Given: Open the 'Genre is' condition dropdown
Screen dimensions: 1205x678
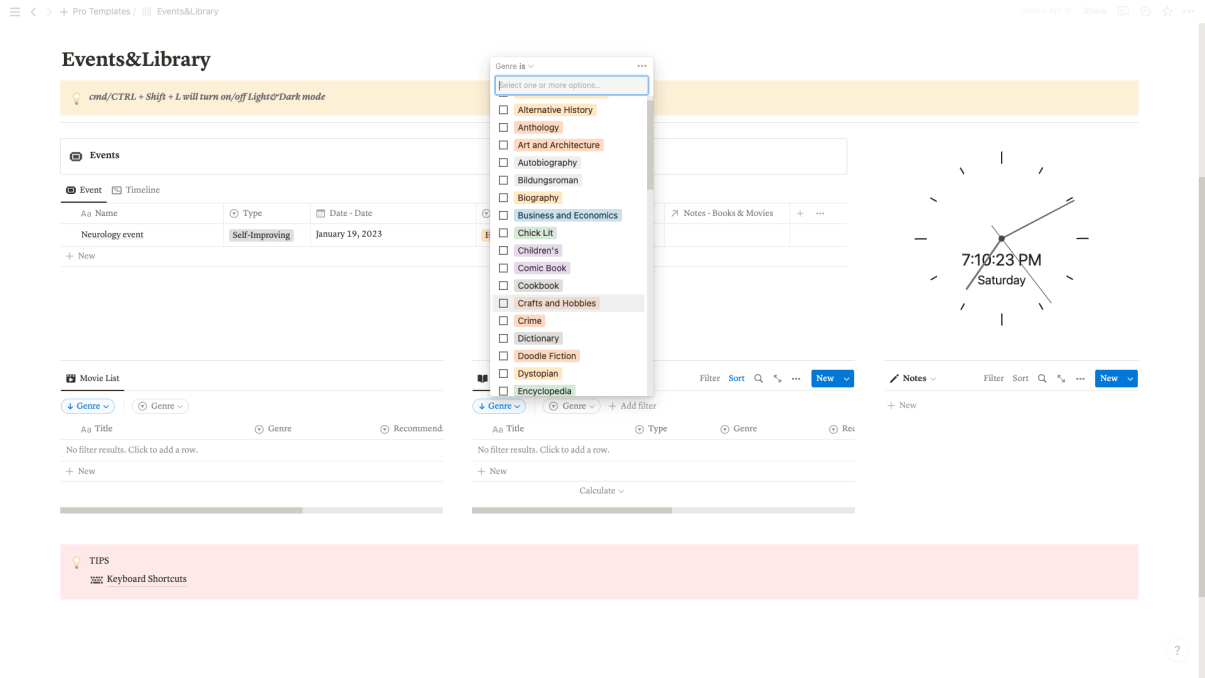Looking at the screenshot, I should click(515, 66).
